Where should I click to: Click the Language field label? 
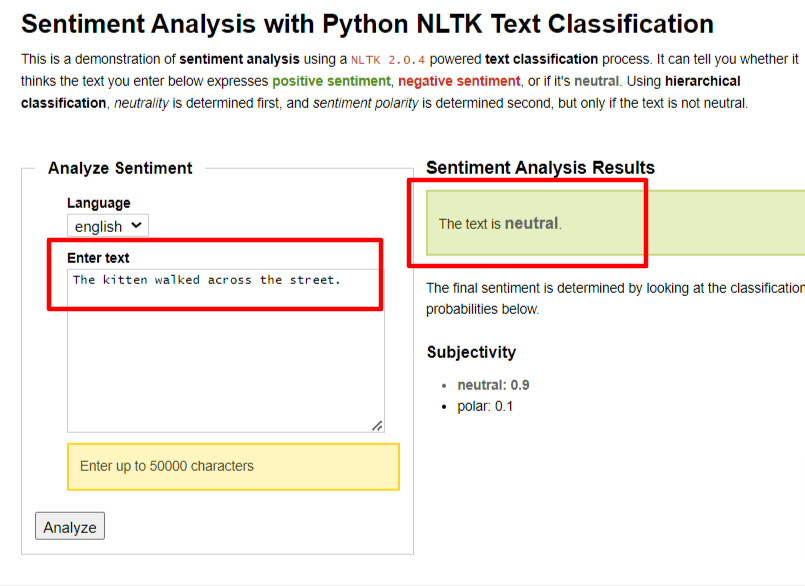[98, 203]
